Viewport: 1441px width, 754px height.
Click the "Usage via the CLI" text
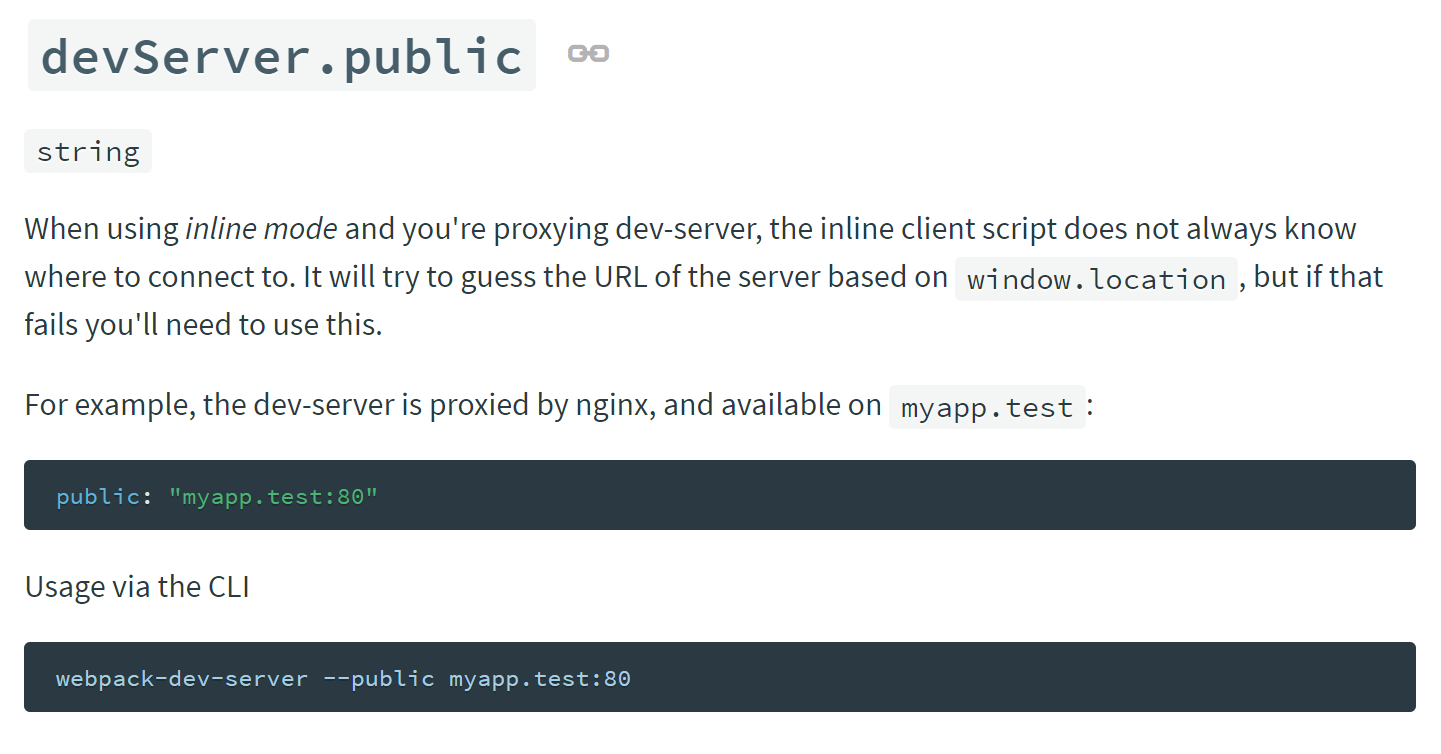point(137,587)
